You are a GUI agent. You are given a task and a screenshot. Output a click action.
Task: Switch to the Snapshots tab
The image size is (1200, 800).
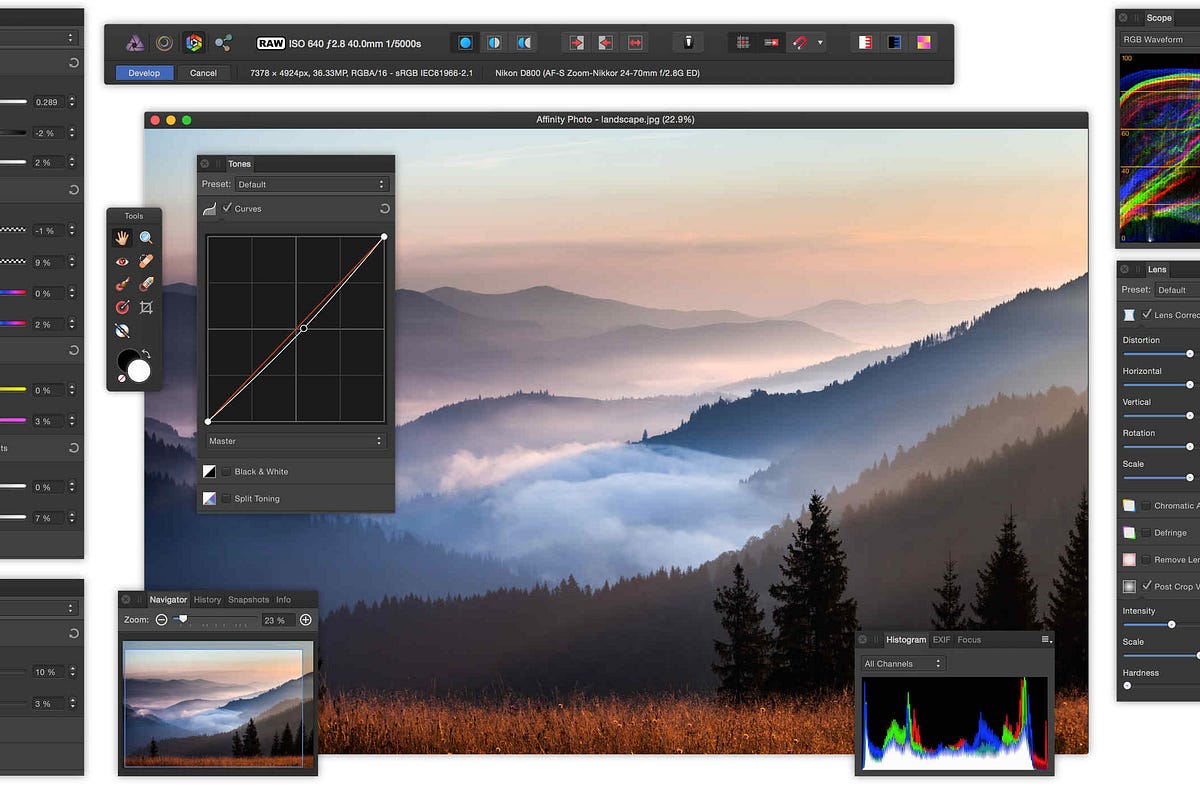pos(248,600)
